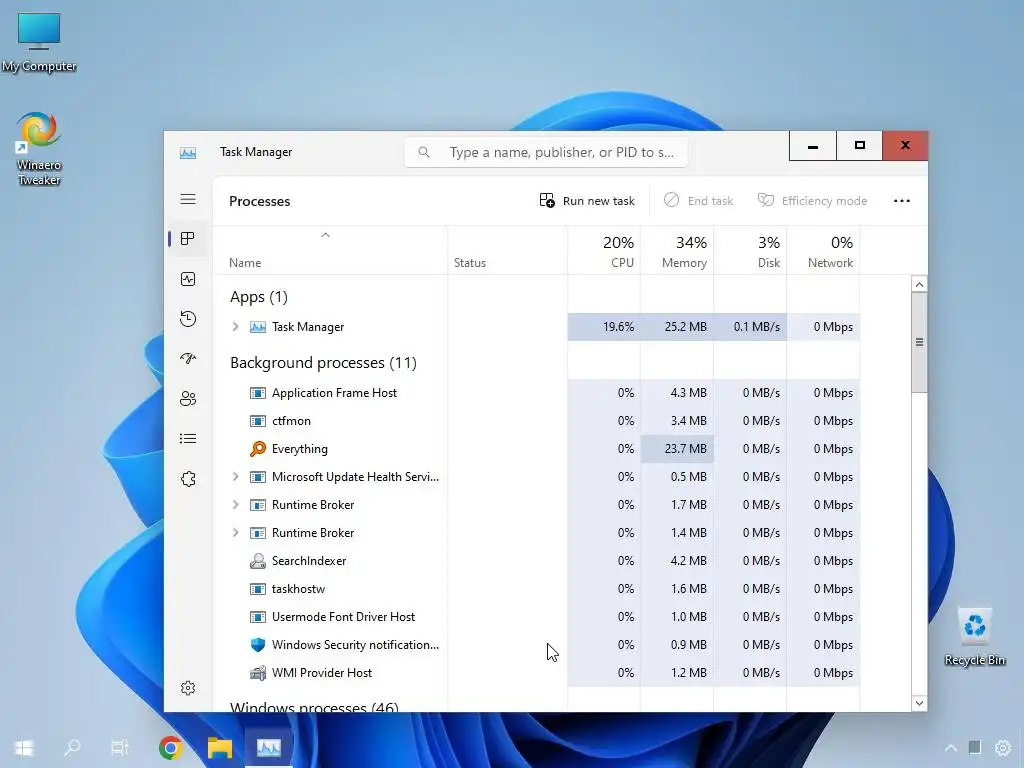Select Application Frame Host process name

(x=334, y=392)
